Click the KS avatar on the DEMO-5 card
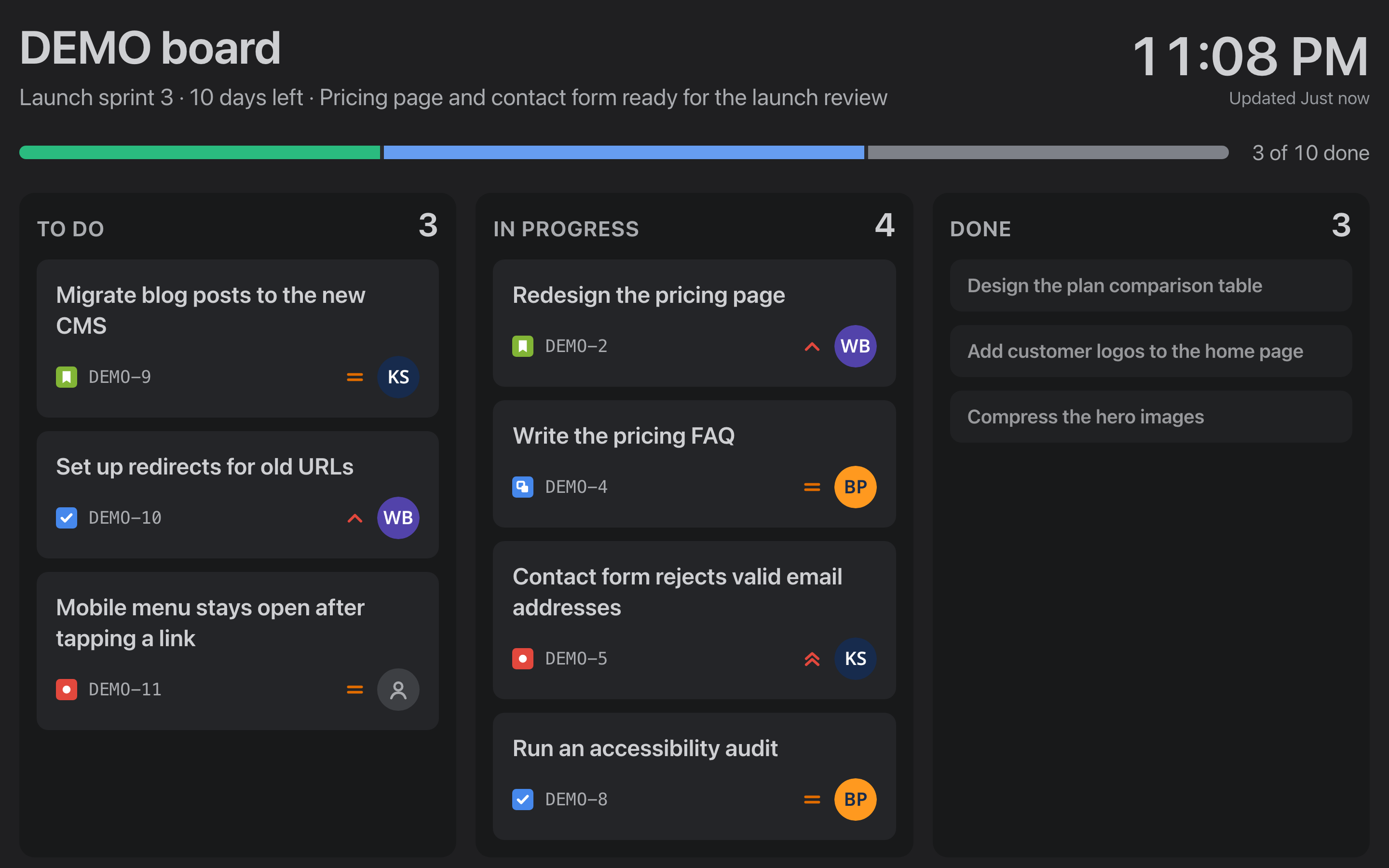1389x868 pixels. coord(855,658)
